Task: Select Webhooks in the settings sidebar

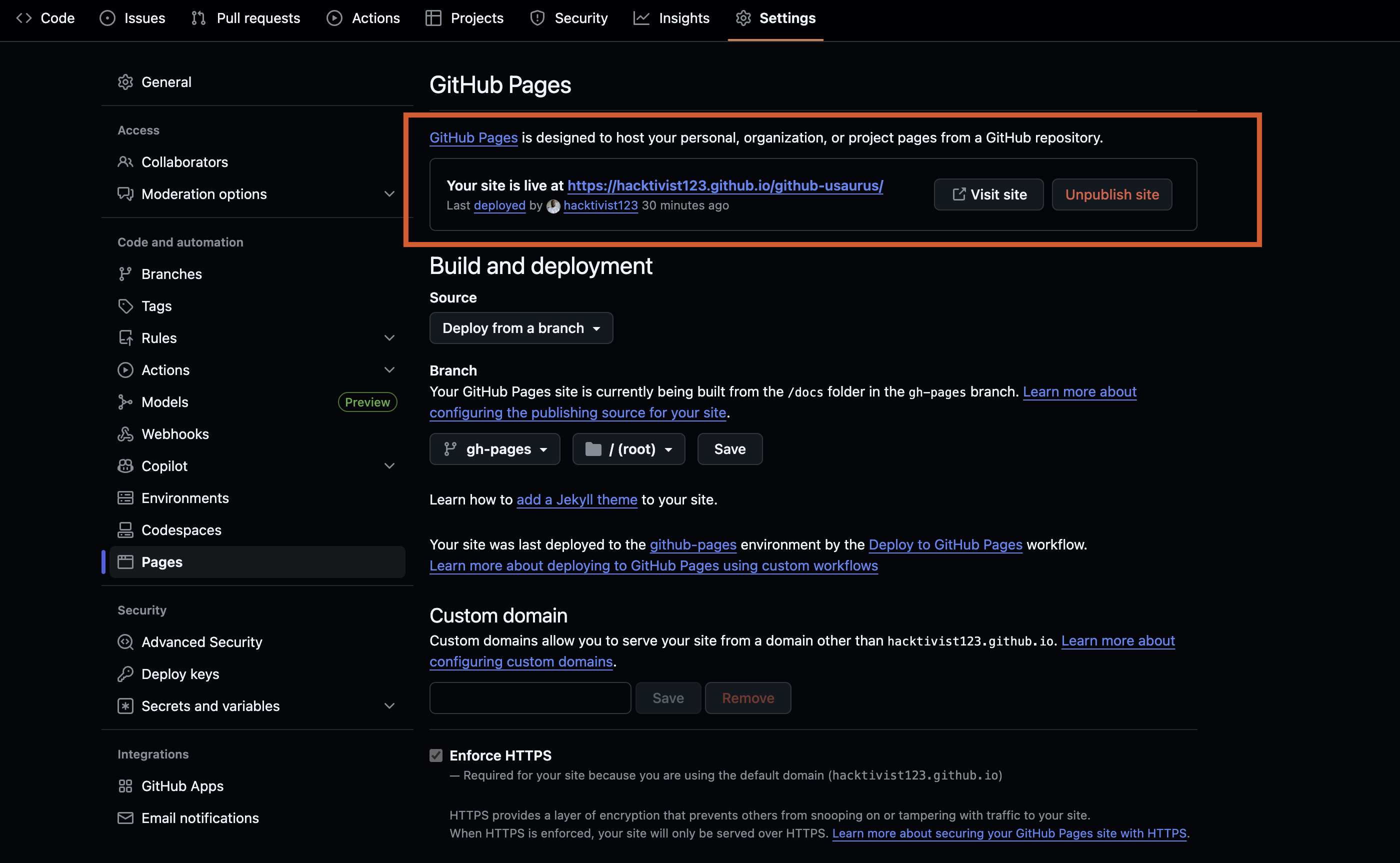Action: pos(257,434)
